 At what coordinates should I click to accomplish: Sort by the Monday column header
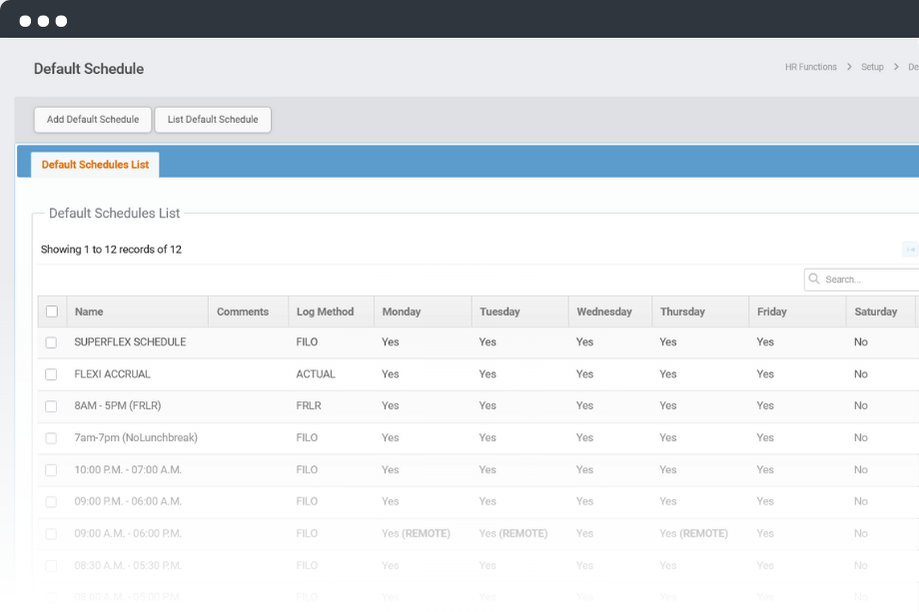401,312
